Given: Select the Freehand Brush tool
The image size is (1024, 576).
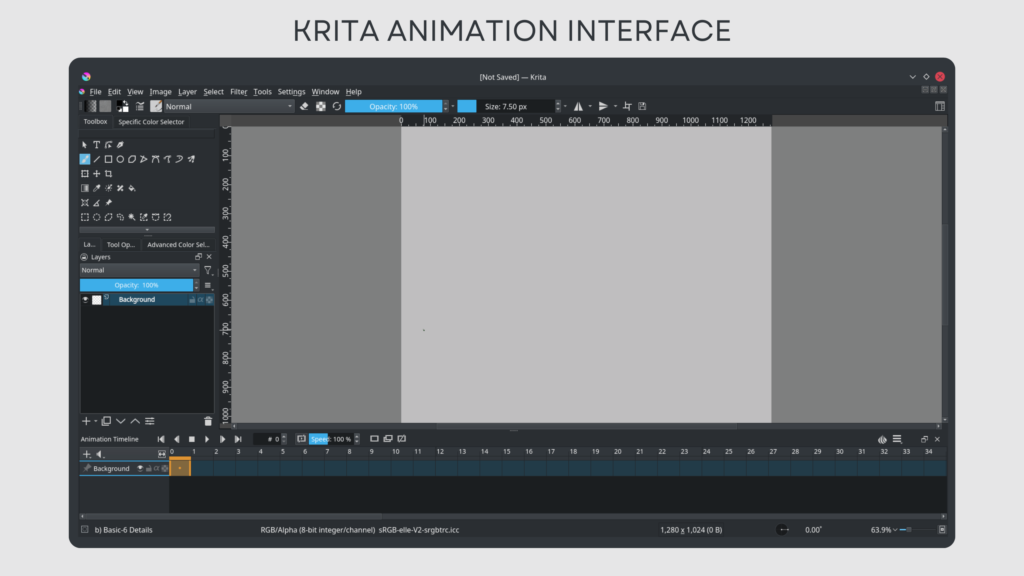Looking at the screenshot, I should click(x=85, y=159).
